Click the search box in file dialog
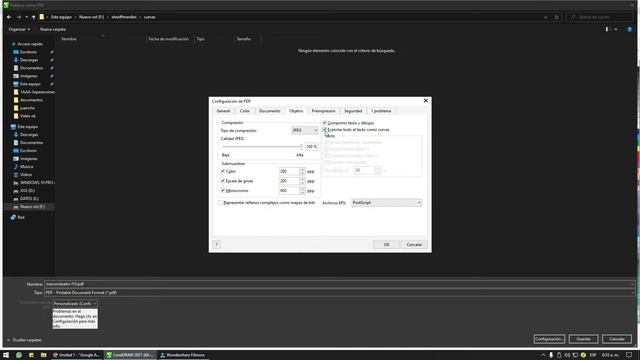This screenshot has width=640, height=360. (x=600, y=17)
